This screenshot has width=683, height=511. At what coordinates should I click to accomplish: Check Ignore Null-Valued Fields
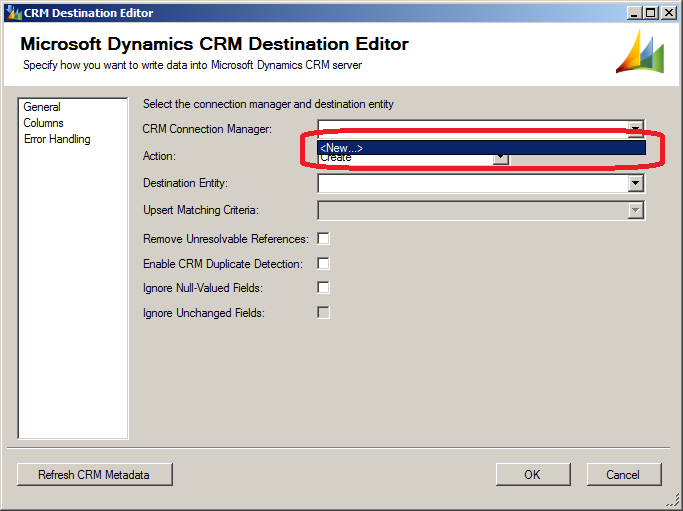pos(323,288)
